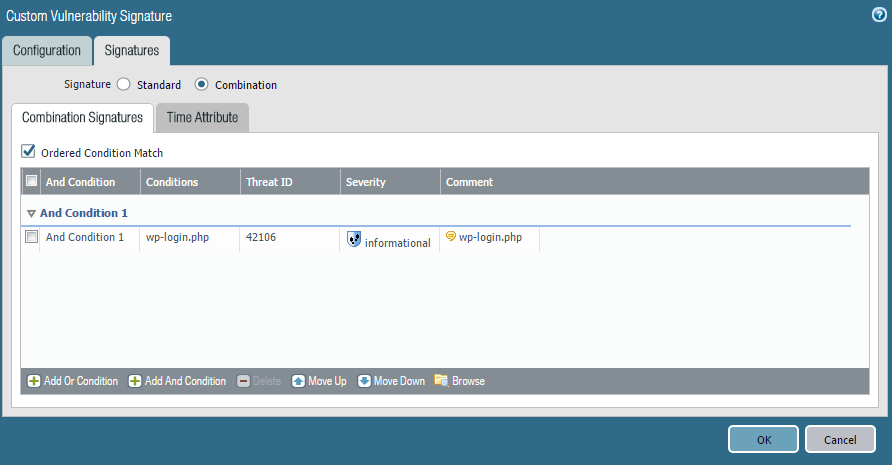Open the Signatures tab

coord(132,51)
